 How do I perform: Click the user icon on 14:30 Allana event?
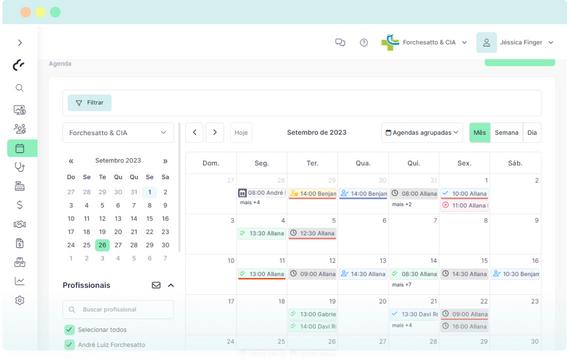coord(344,274)
